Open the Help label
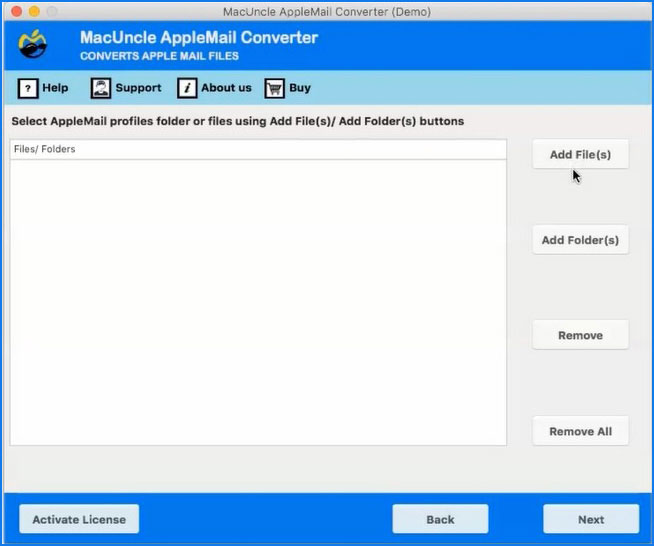The height and width of the screenshot is (546, 654). [x=55, y=88]
